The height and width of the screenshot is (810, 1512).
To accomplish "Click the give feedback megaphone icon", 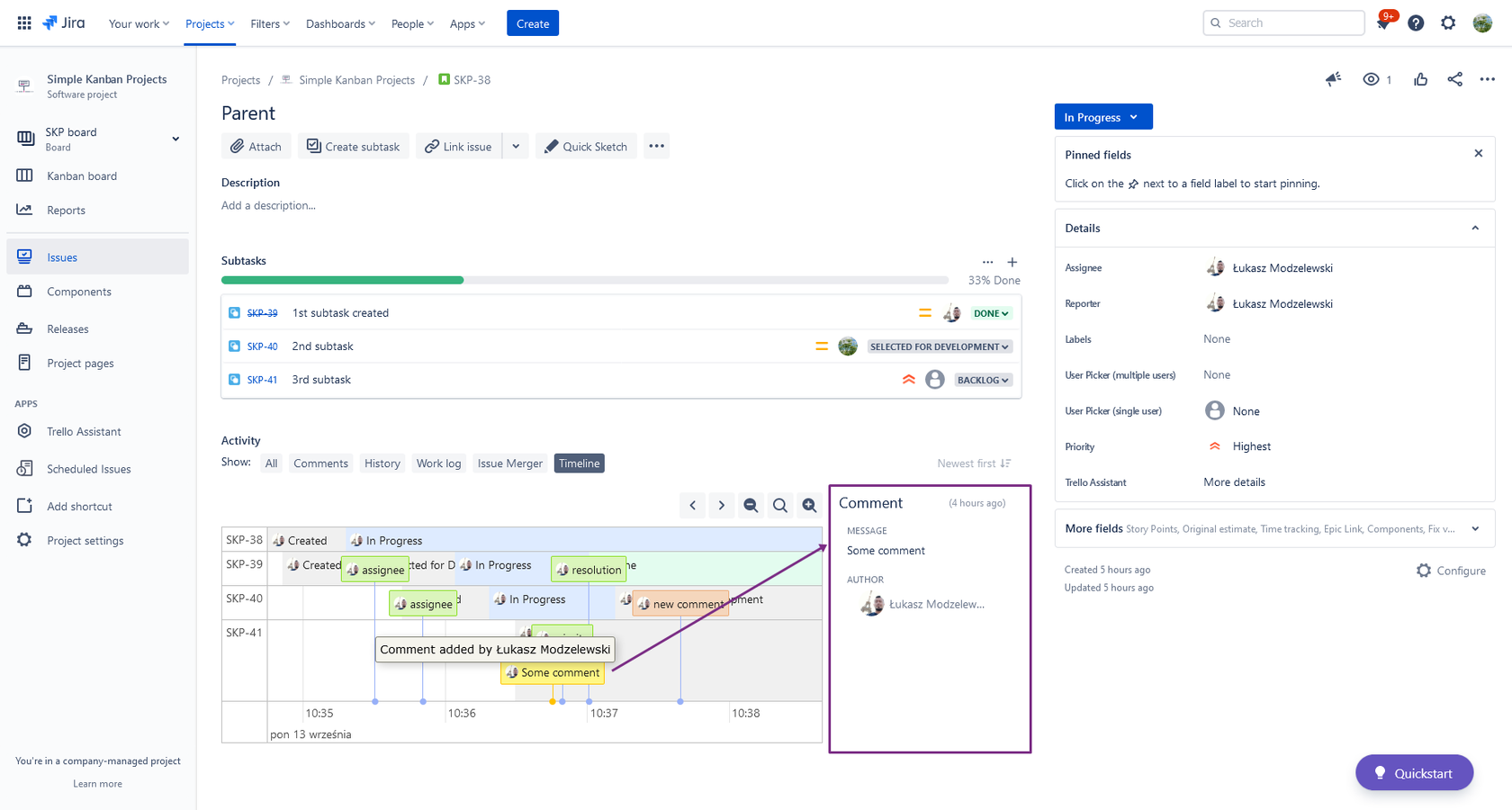I will tap(1334, 79).
